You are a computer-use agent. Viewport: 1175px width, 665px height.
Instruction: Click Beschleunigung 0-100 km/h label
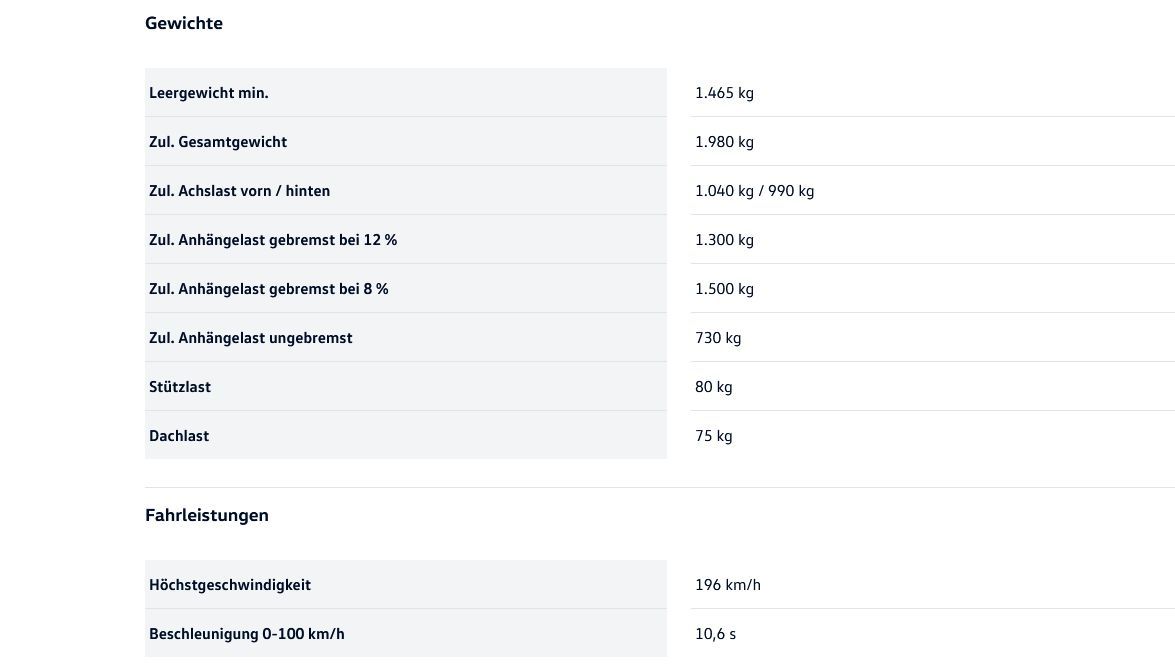(x=247, y=634)
